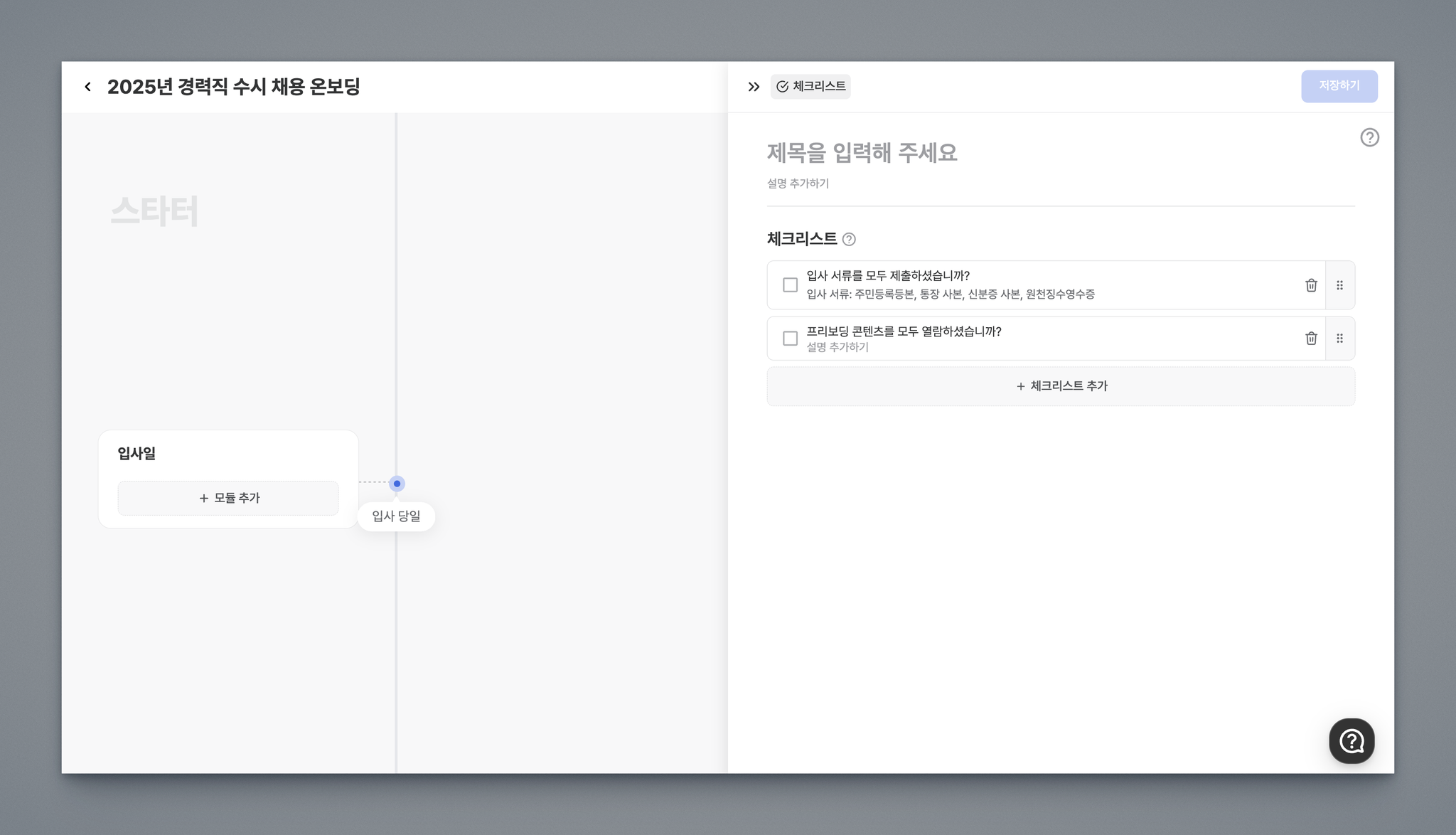Click the 입사 당일 timeline label
Image resolution: width=1456 pixels, height=835 pixels.
(396, 516)
